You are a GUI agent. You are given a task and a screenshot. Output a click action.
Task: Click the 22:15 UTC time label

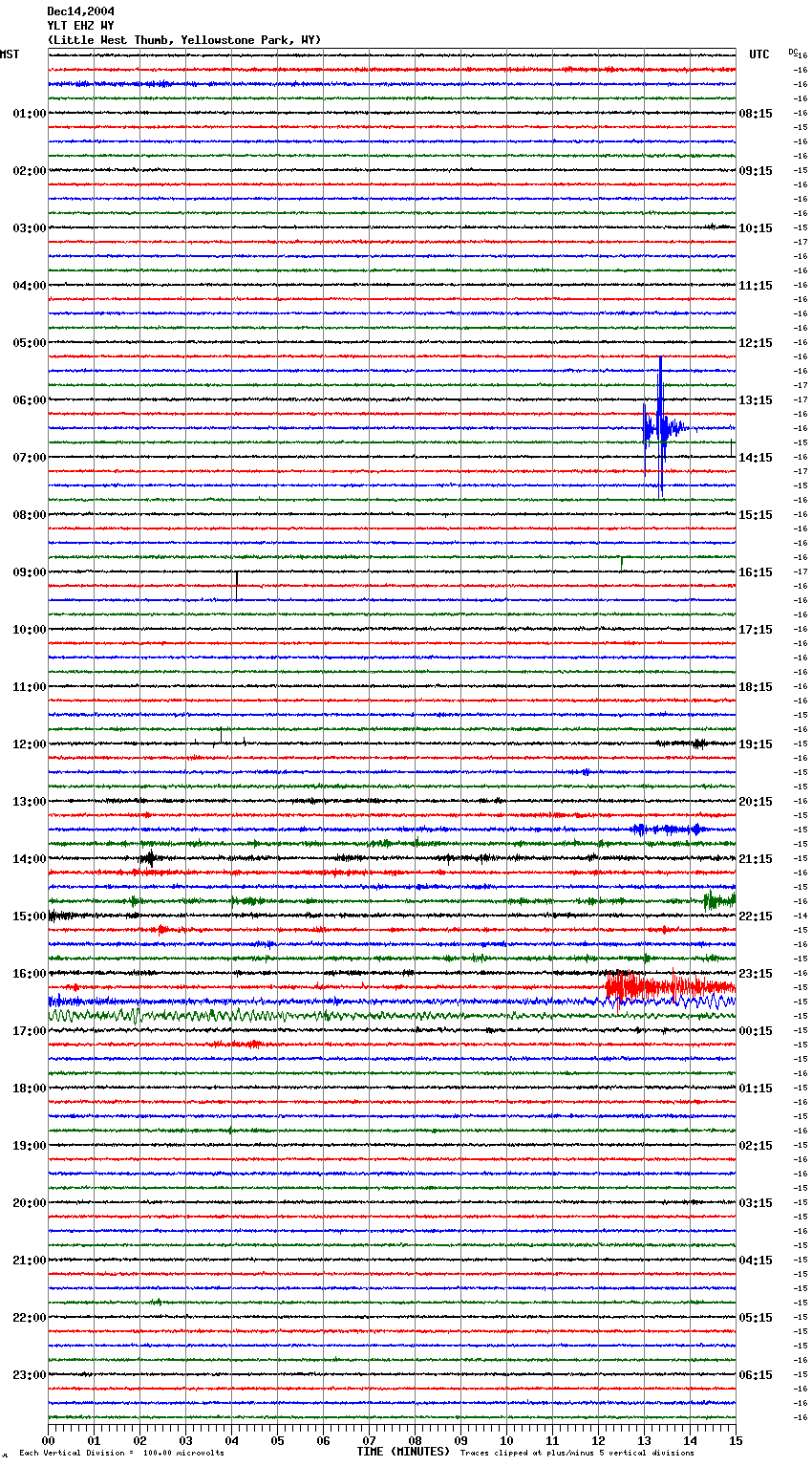[x=756, y=916]
